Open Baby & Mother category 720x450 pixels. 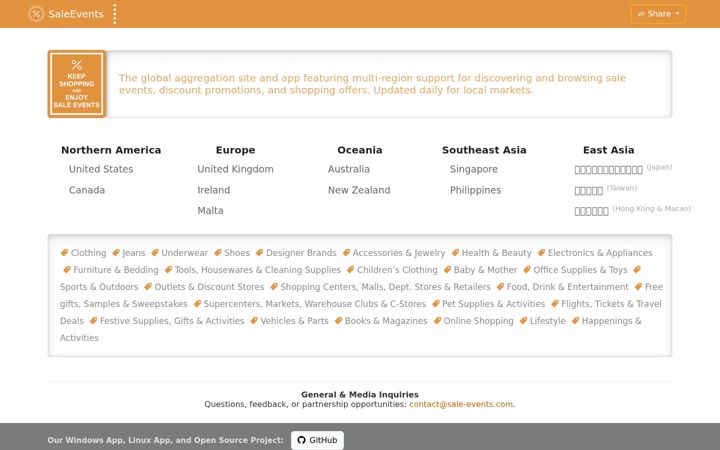click(485, 270)
